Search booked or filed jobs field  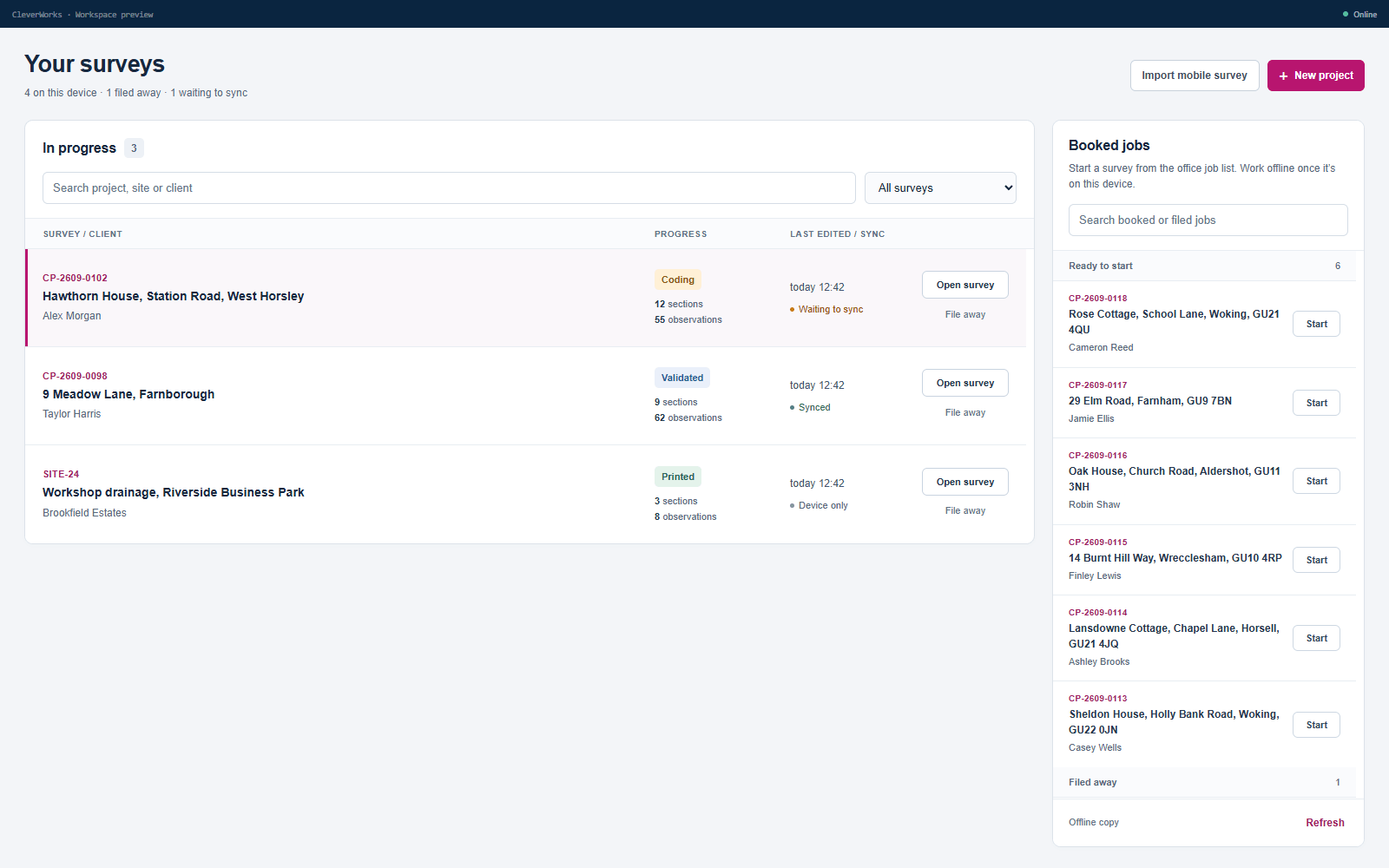click(1208, 220)
